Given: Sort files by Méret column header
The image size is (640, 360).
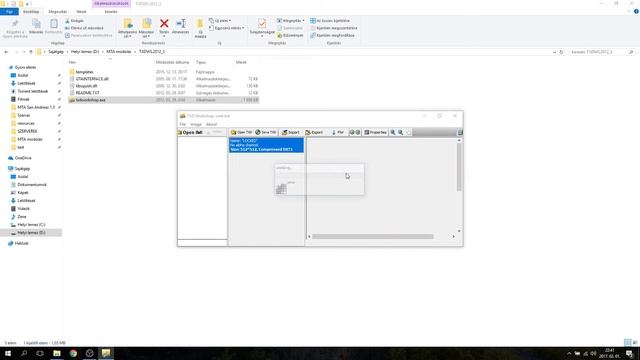Looking at the screenshot, I should point(241,62).
